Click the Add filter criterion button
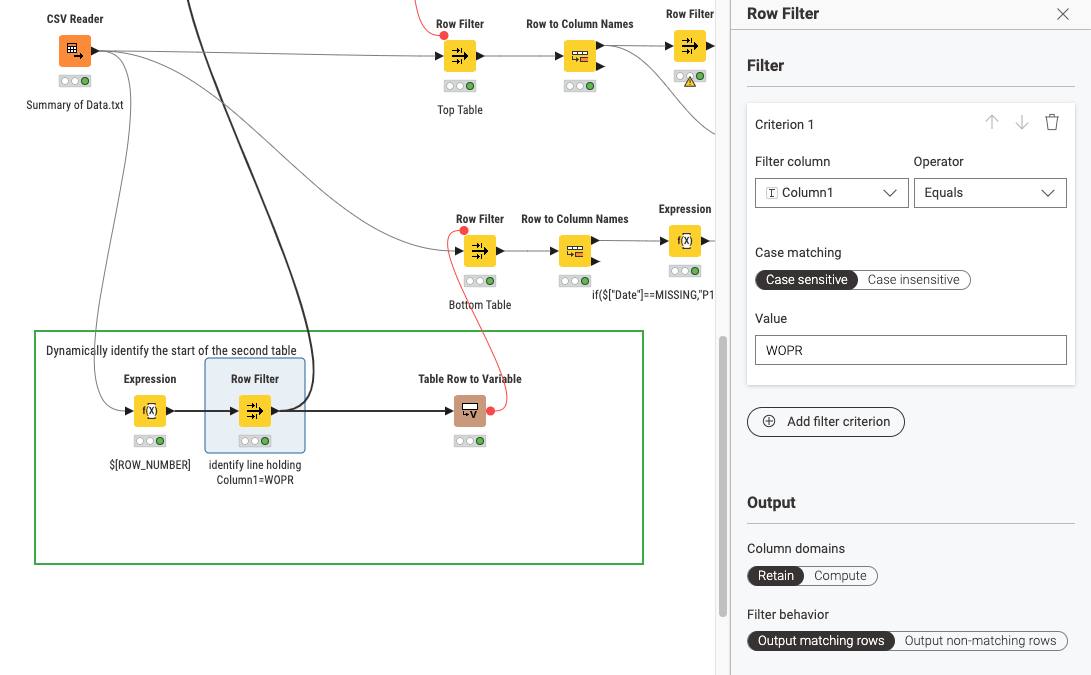This screenshot has width=1091, height=675. click(x=826, y=422)
